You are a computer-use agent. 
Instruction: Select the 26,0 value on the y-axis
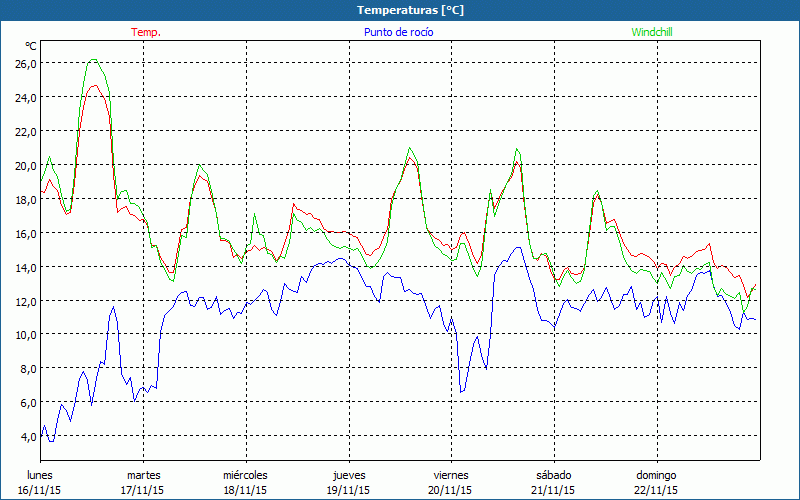click(x=25, y=63)
